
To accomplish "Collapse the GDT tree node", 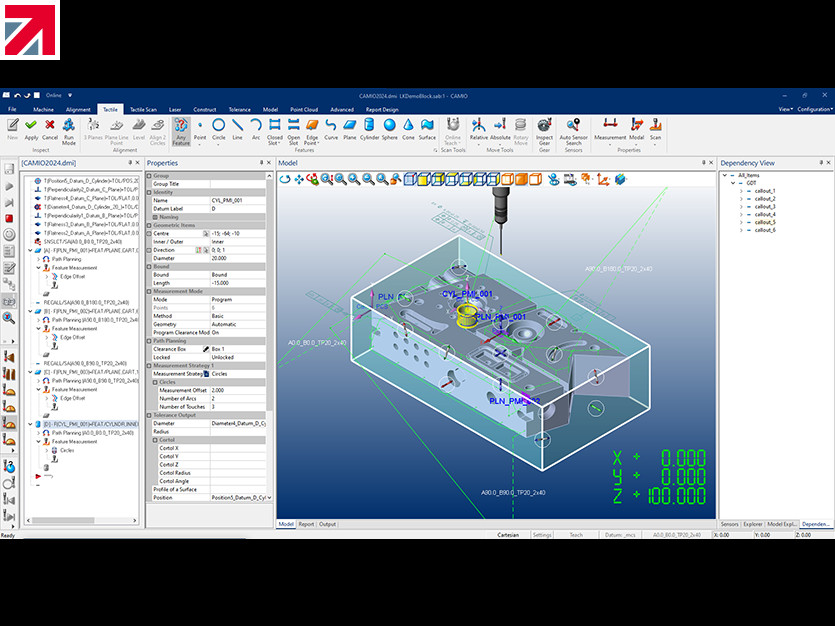I will (x=733, y=183).
